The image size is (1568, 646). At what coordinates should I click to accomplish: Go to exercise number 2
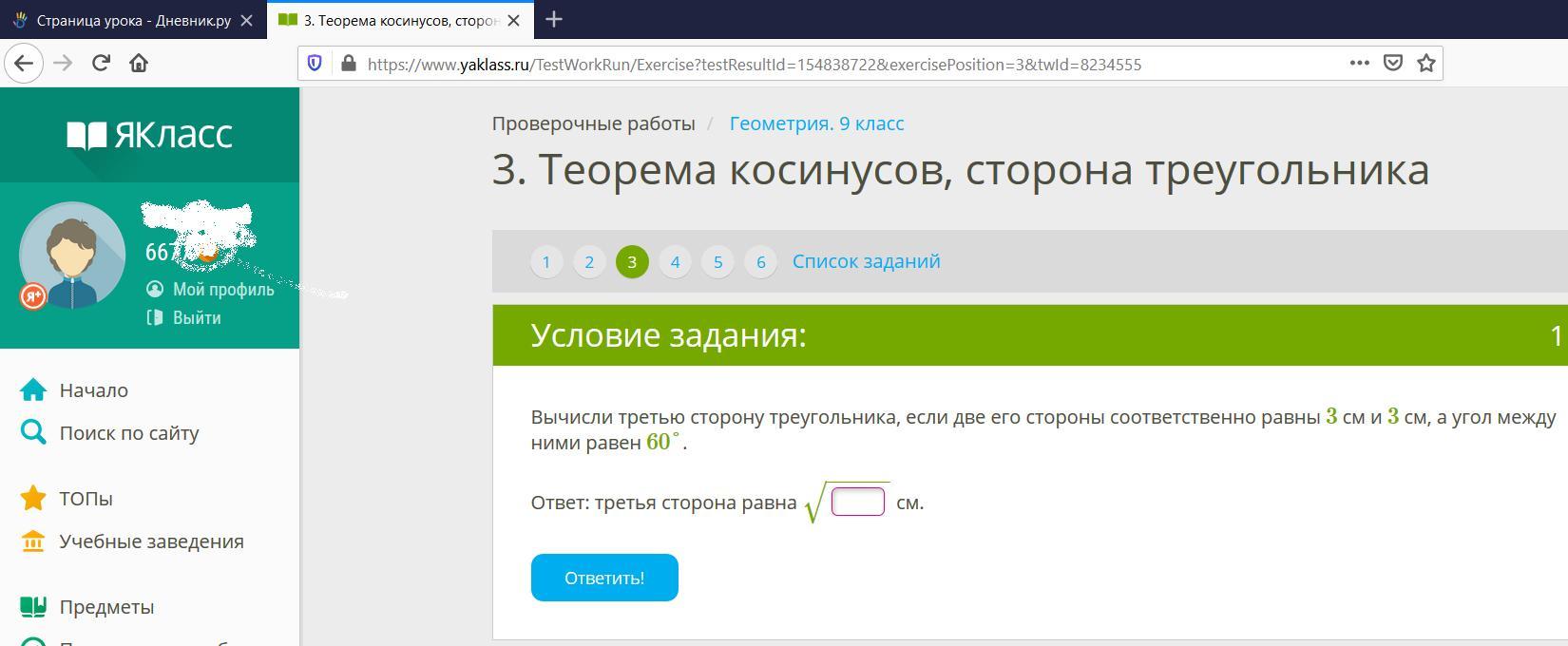coord(589,262)
